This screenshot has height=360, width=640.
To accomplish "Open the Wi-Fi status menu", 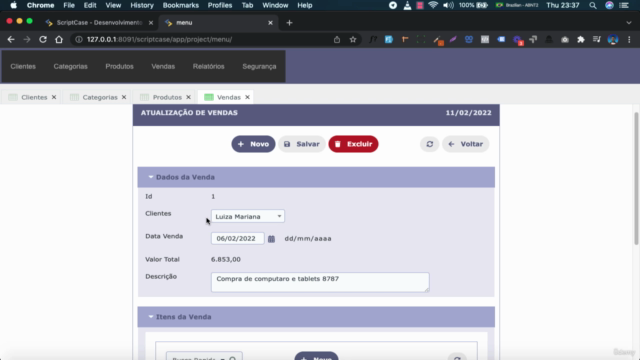I will [x=433, y=5].
